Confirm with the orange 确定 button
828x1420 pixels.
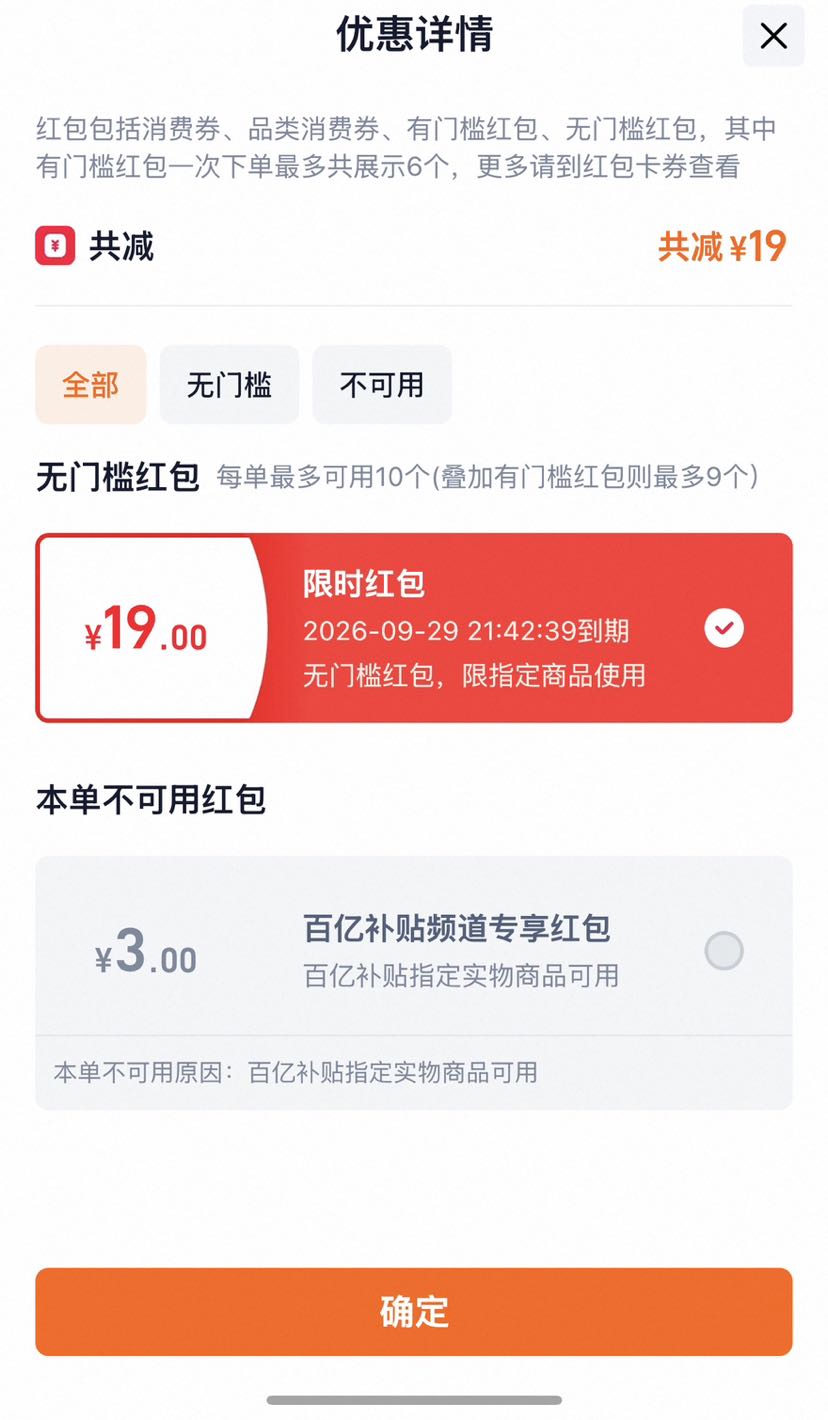[x=414, y=1312]
